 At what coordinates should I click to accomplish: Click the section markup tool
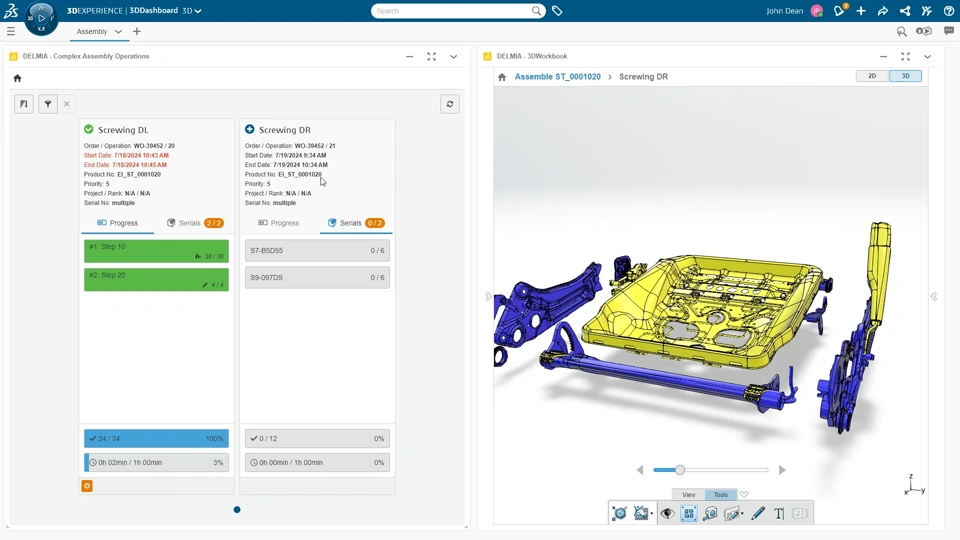pos(731,514)
